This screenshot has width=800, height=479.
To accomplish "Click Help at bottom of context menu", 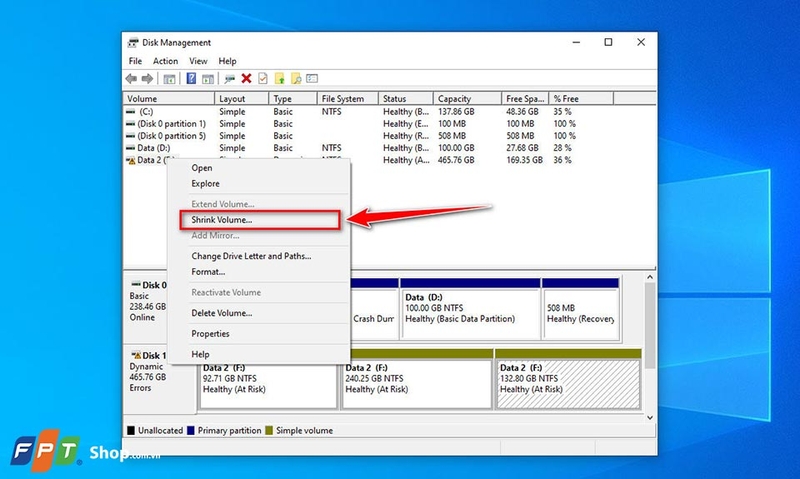I will coord(259,354).
